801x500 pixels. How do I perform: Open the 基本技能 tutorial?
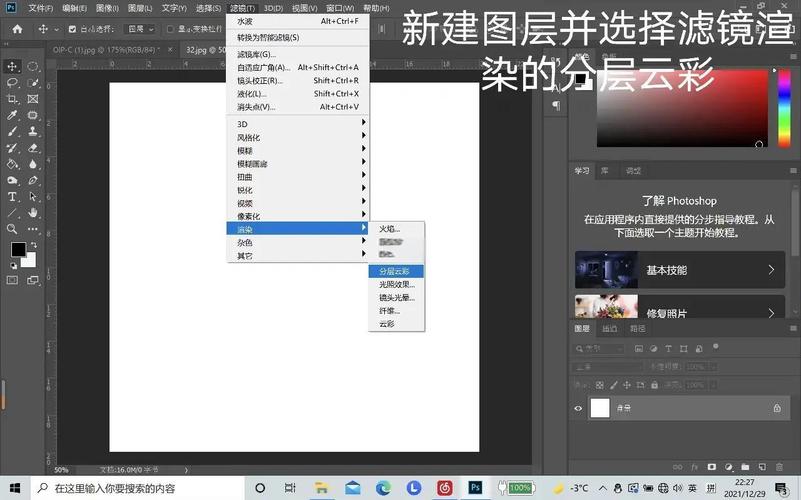[x=679, y=270]
